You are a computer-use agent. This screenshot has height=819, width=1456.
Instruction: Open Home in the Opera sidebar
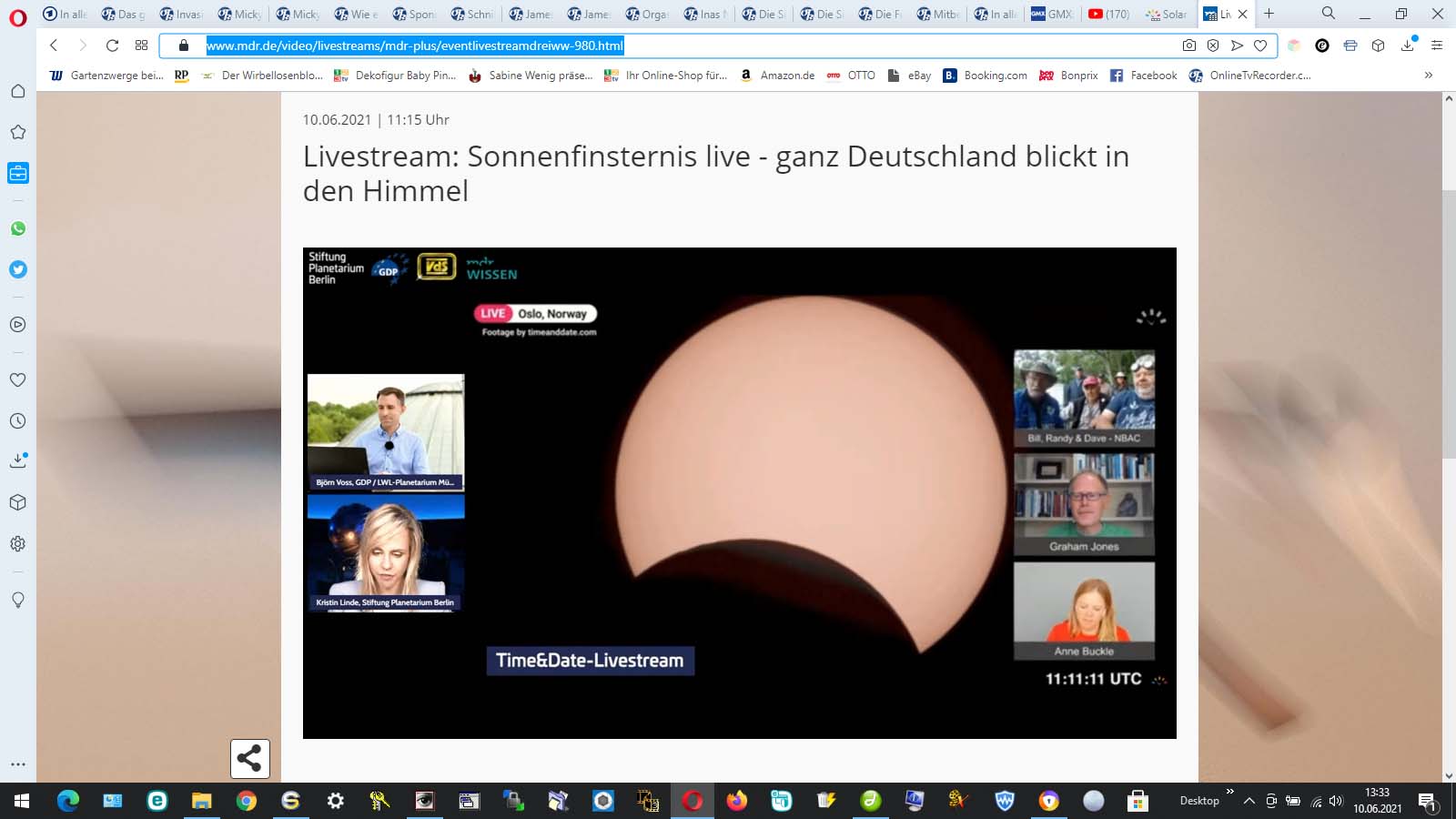17,91
